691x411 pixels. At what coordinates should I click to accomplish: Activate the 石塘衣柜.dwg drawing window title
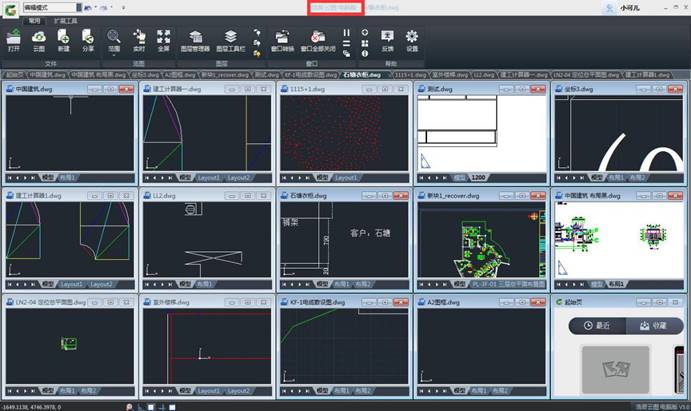[x=310, y=196]
